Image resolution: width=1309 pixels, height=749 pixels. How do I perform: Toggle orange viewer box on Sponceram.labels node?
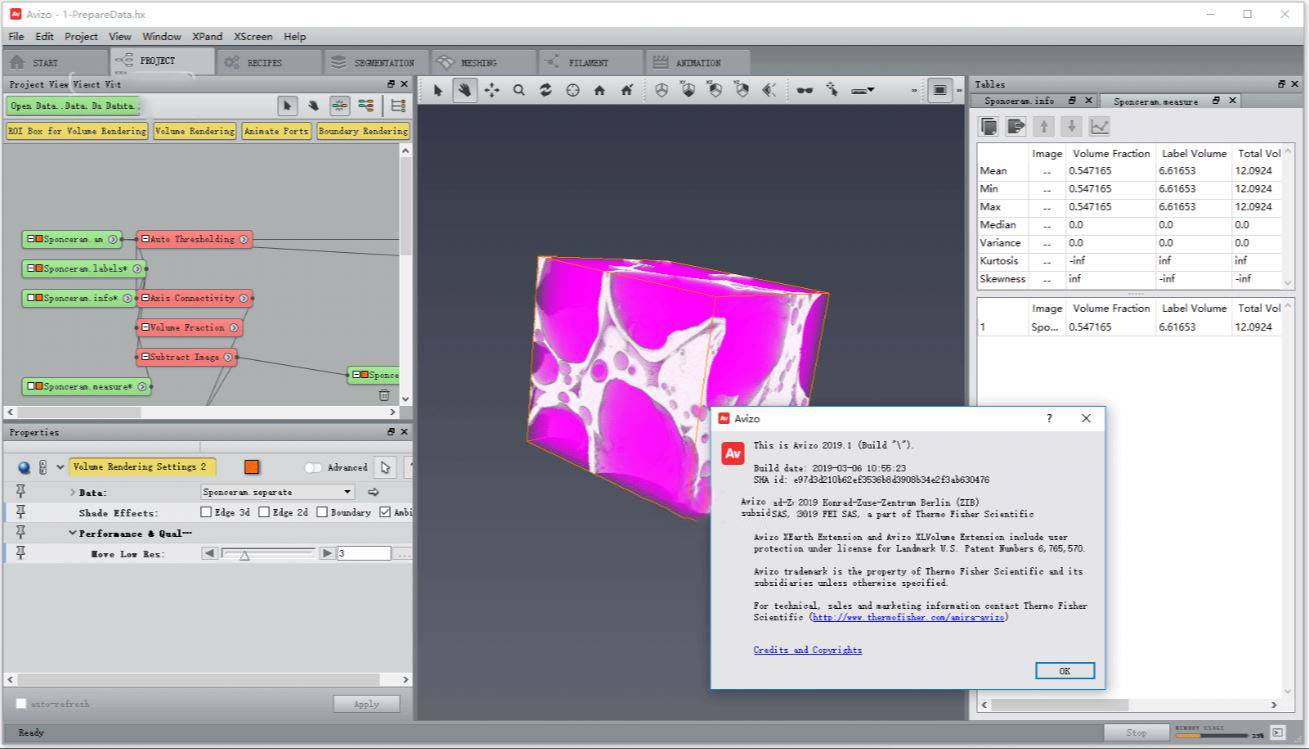(x=38, y=269)
